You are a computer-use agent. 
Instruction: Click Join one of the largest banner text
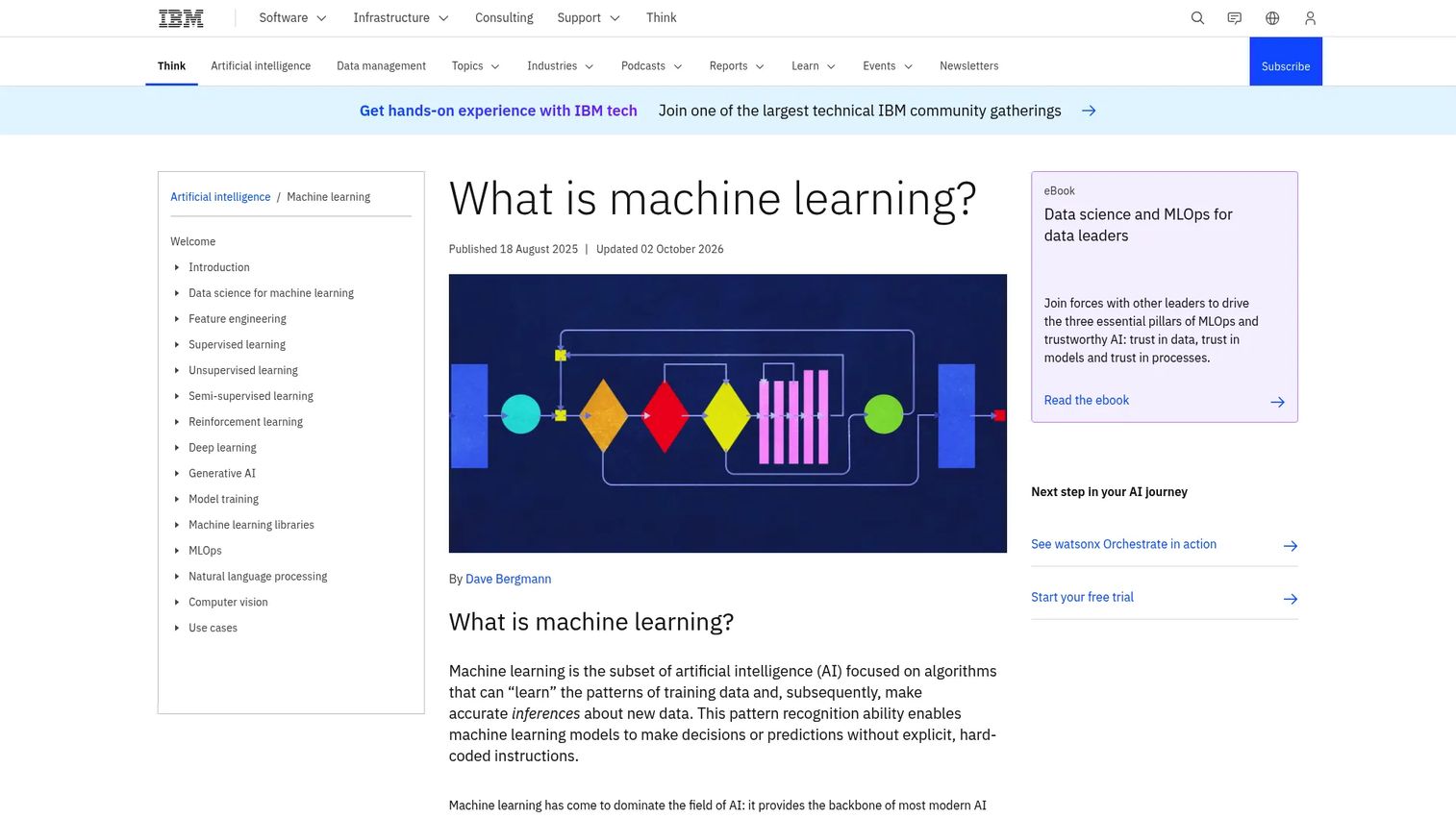[860, 111]
